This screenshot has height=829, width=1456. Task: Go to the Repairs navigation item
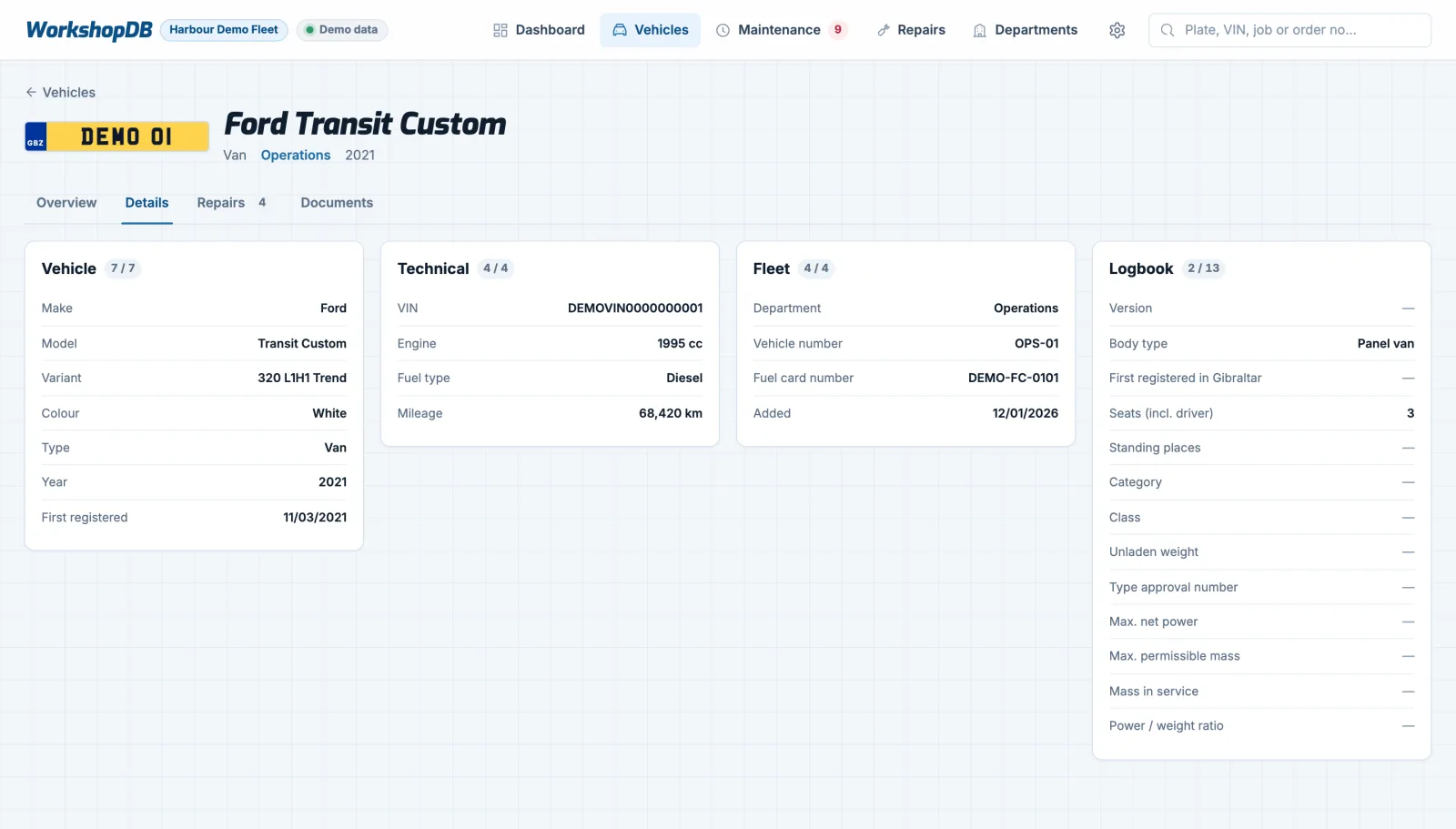point(911,30)
